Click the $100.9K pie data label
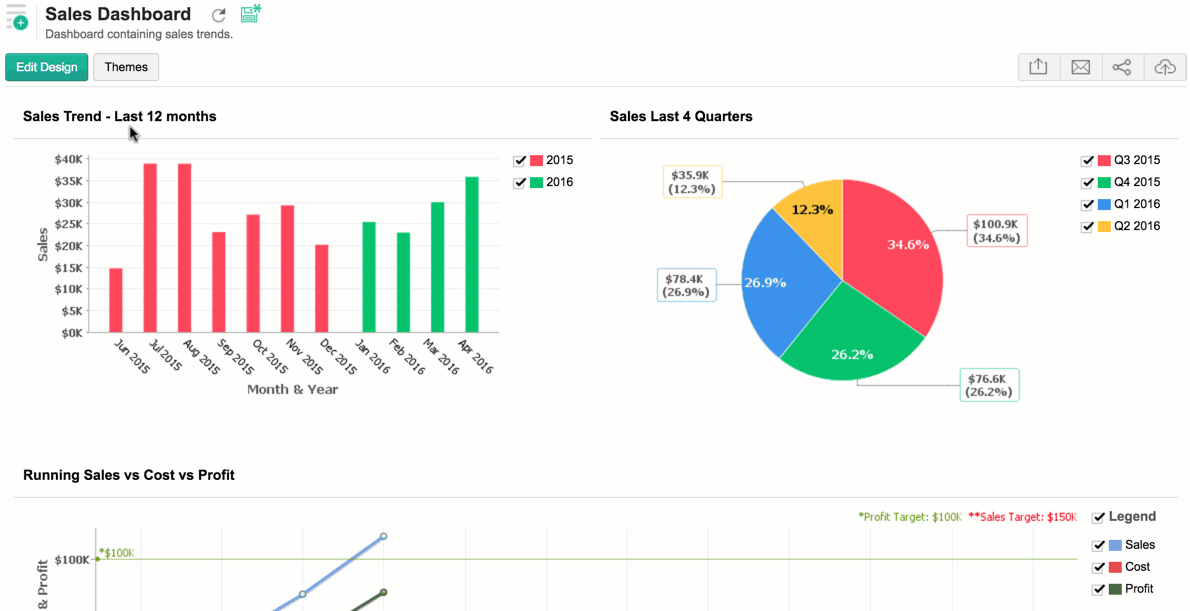 tap(997, 230)
